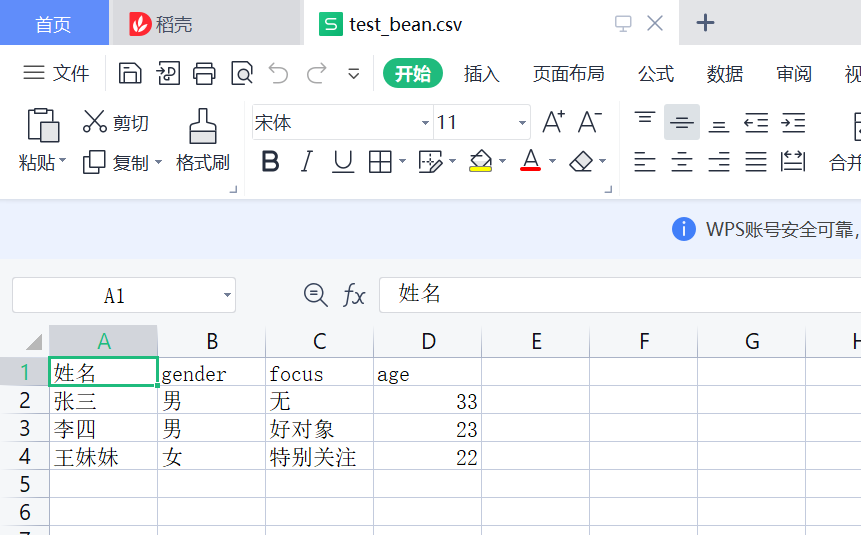Open 复制 copy options arrow
This screenshot has height=535, width=861.
click(158, 162)
